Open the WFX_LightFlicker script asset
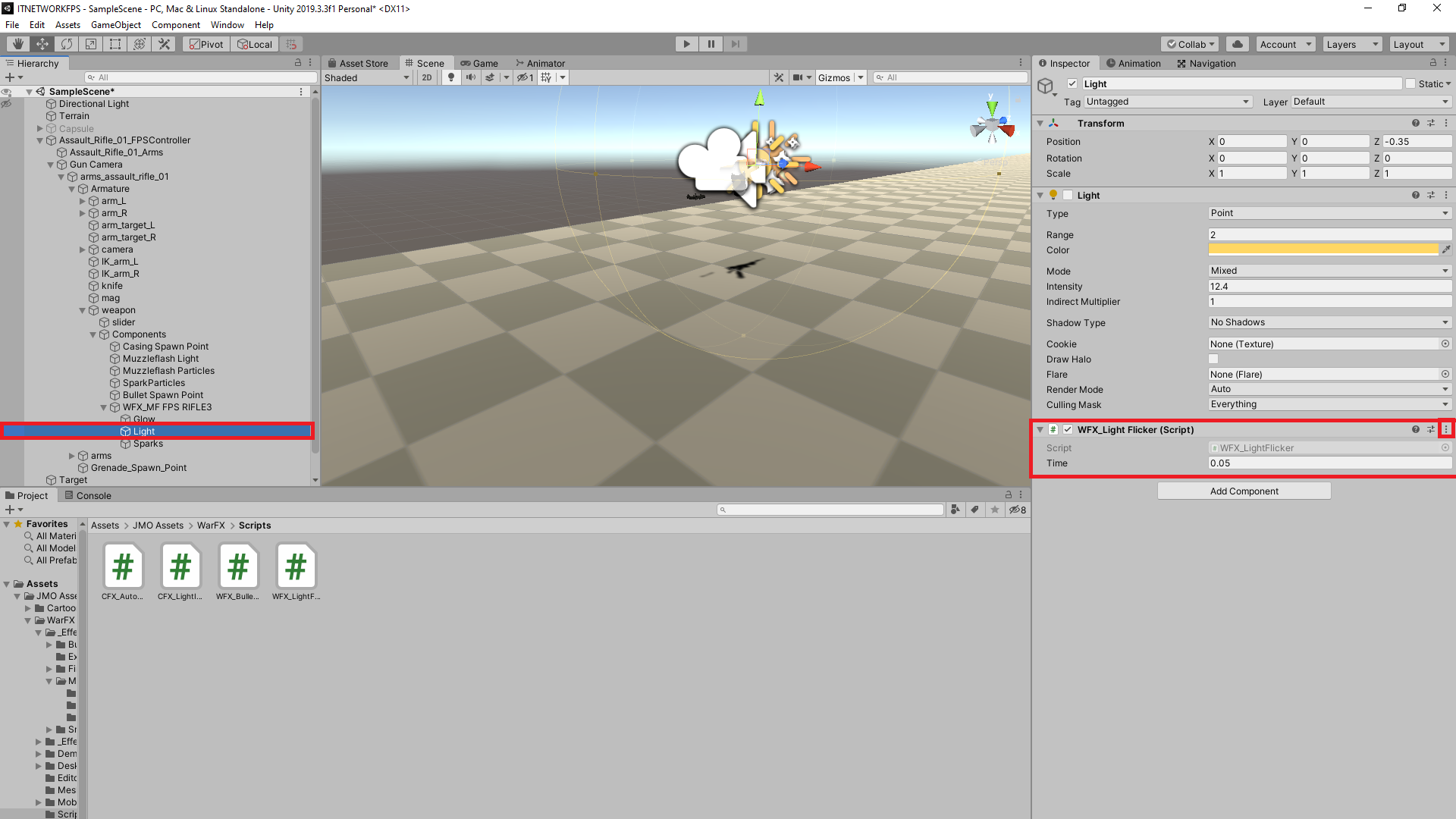This screenshot has width=1456, height=819. coord(296,566)
